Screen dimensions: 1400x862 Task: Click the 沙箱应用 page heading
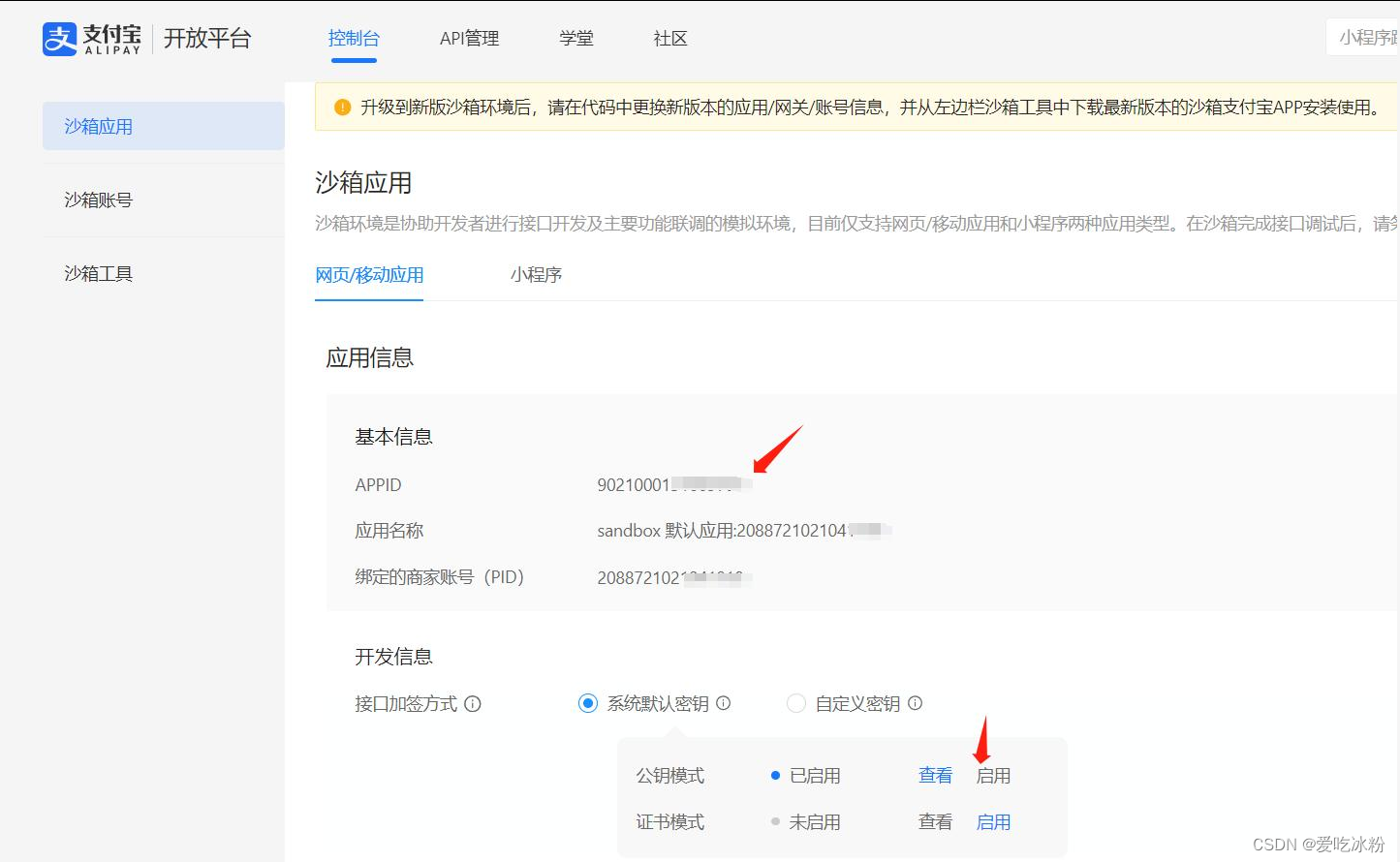[x=363, y=183]
